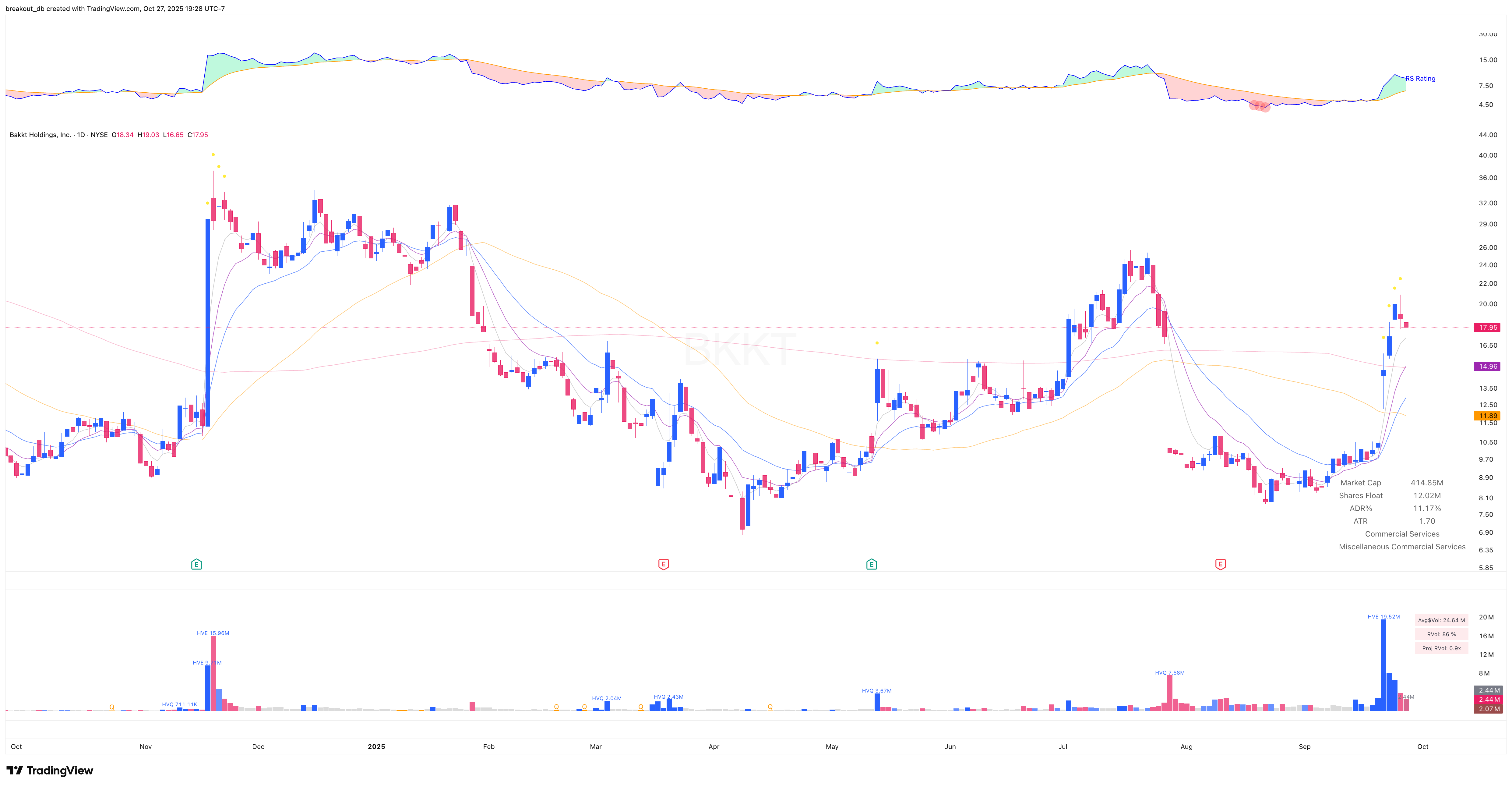
Task: Click the 2025 label on the date axis
Action: (x=376, y=746)
